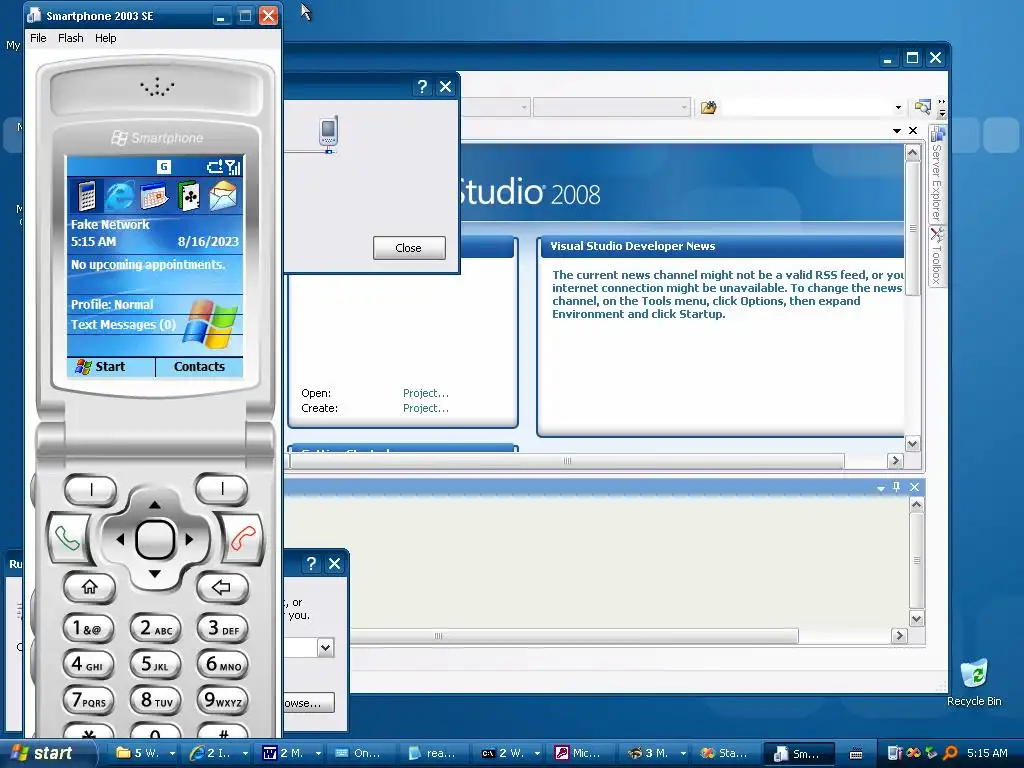The width and height of the screenshot is (1024, 768).
Task: Open the envelope messaging icon on phone
Action: 223,195
